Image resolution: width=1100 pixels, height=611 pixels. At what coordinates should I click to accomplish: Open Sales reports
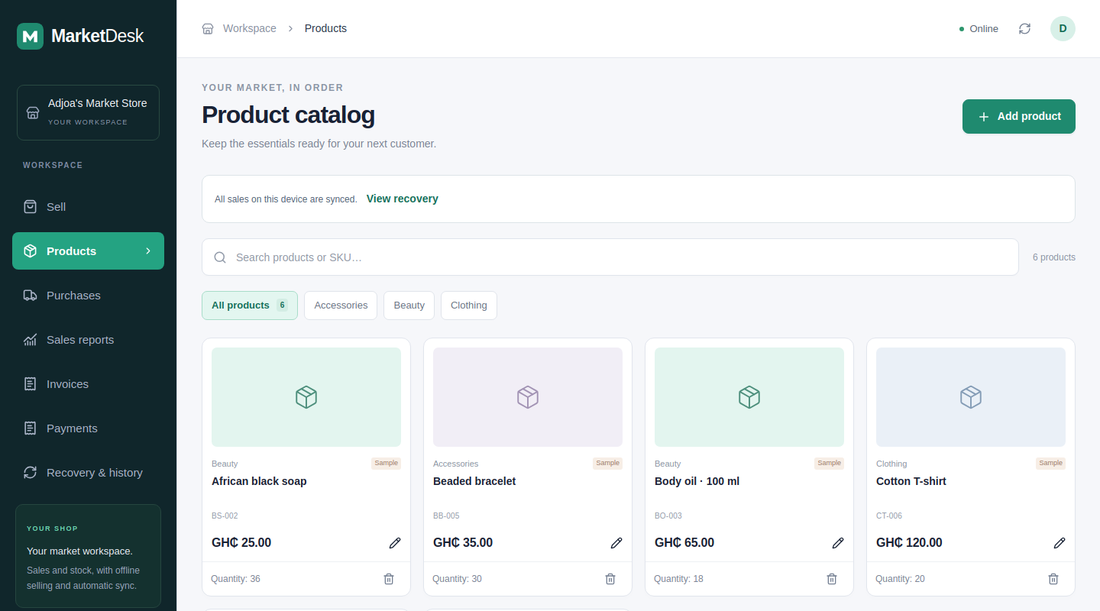click(88, 340)
